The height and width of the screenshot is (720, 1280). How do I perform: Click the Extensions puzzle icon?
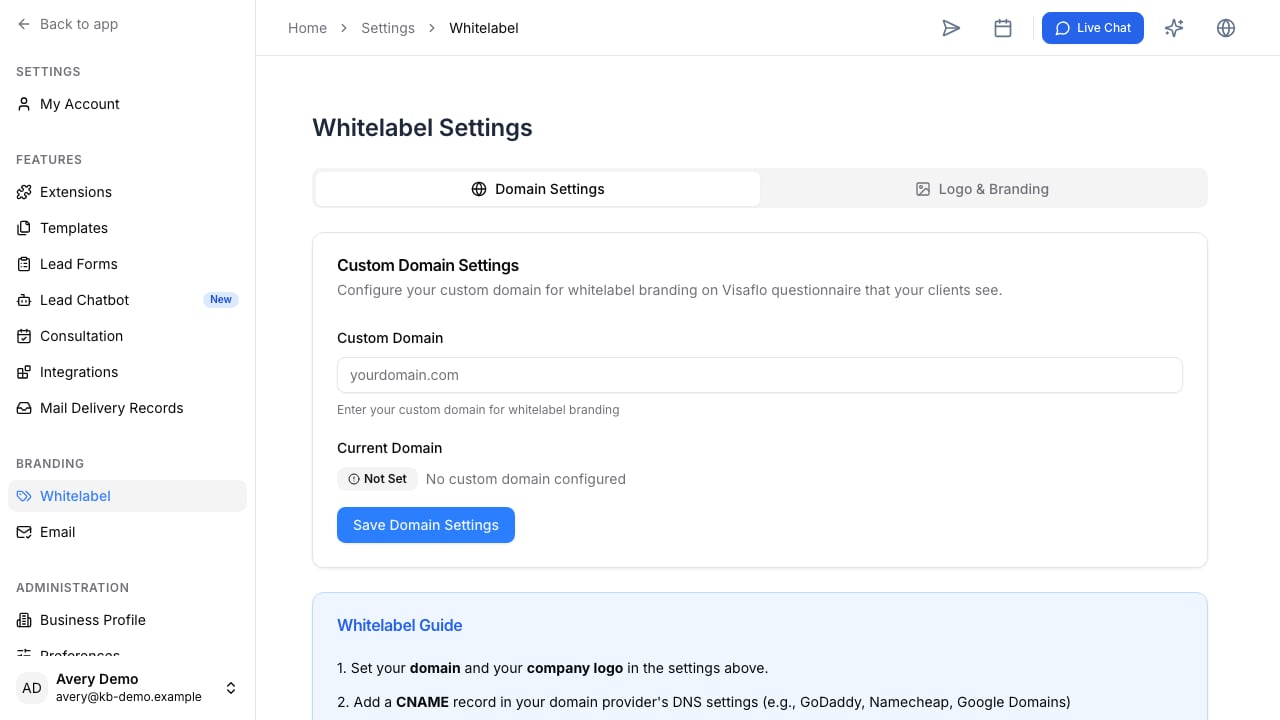click(24, 192)
